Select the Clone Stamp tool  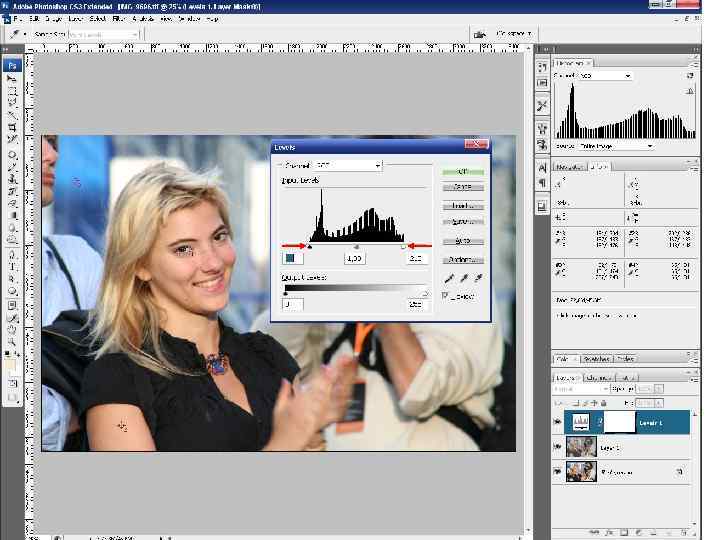pos(12,179)
